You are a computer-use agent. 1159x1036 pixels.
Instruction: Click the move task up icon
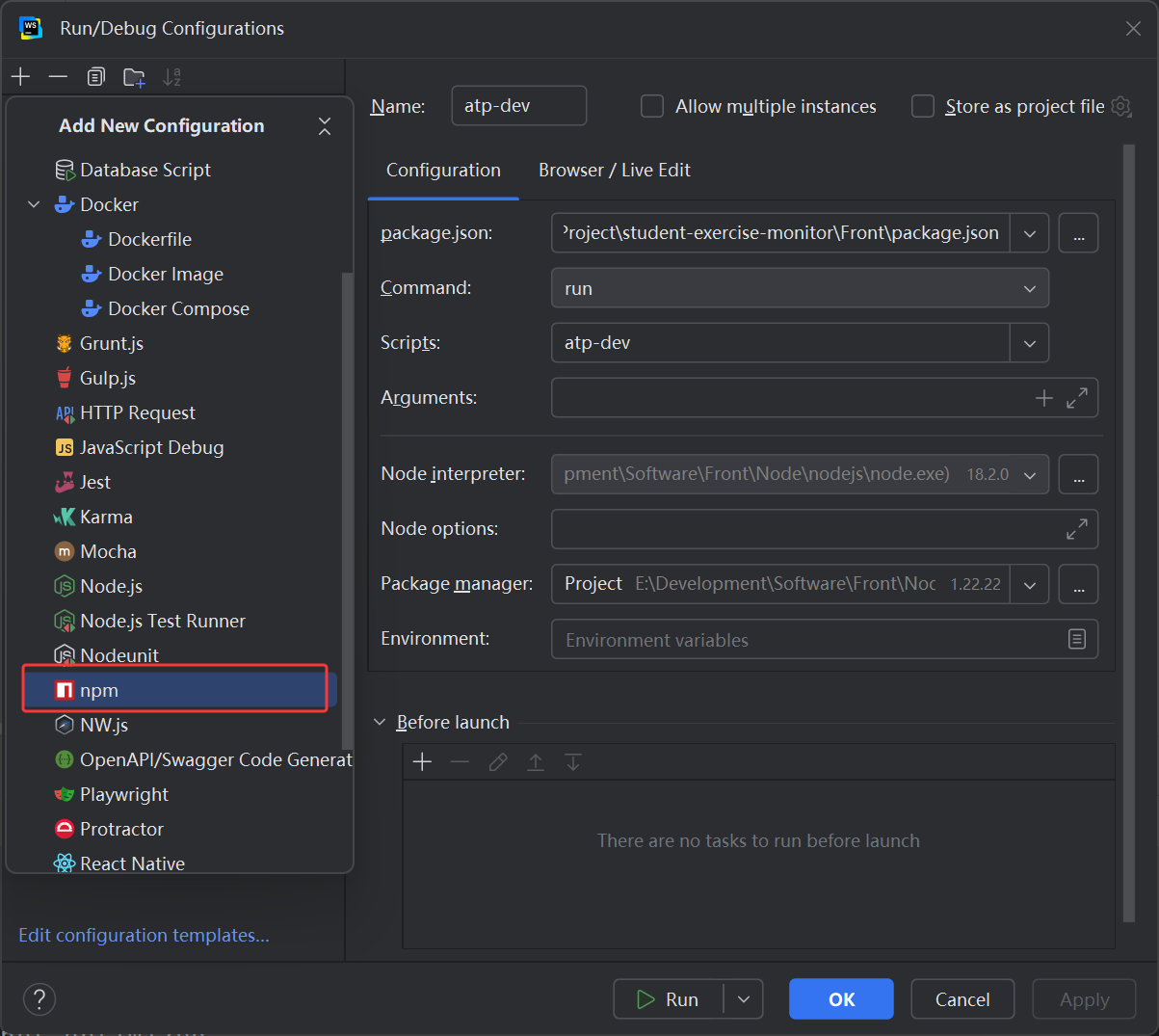(536, 762)
